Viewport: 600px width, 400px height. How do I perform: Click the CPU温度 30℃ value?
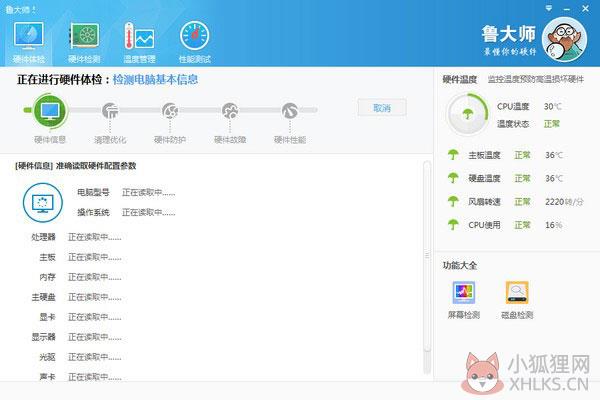[x=553, y=106]
